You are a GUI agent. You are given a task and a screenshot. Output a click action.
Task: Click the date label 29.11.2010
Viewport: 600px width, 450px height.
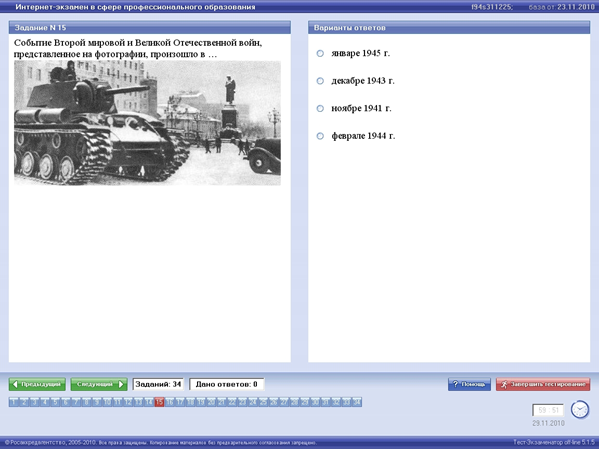548,423
